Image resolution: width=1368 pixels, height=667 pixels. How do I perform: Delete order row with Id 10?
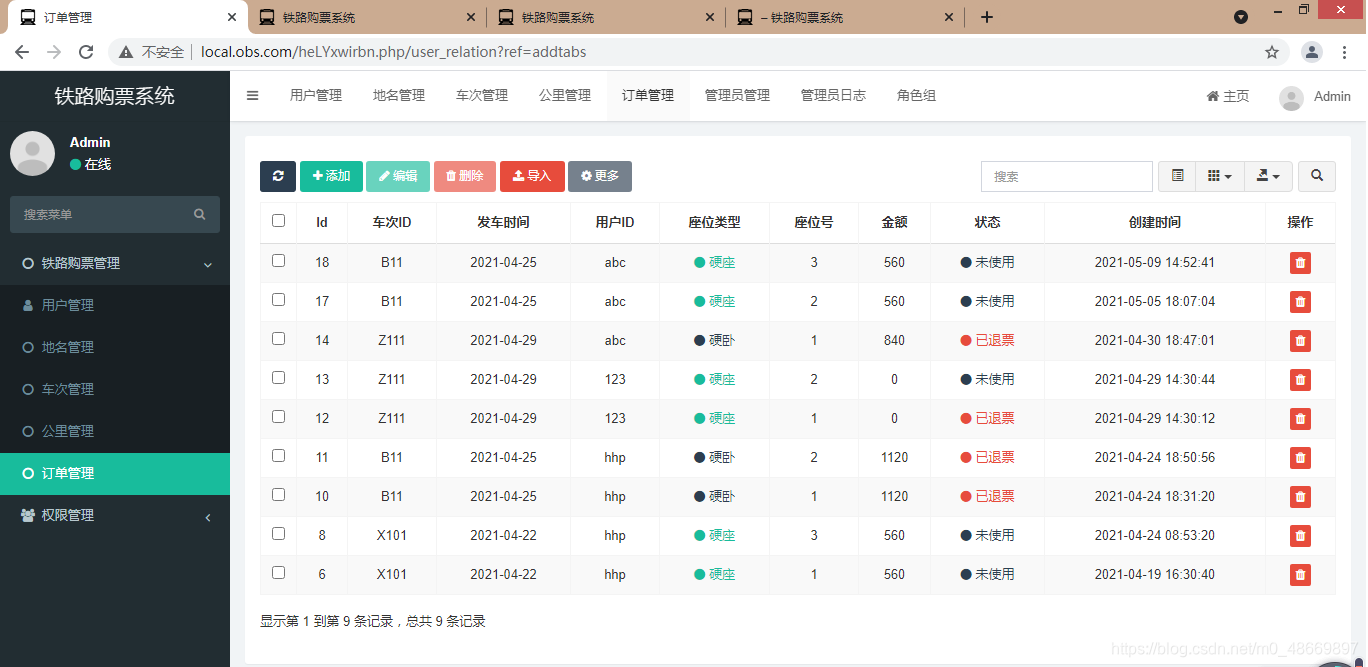coord(1300,497)
